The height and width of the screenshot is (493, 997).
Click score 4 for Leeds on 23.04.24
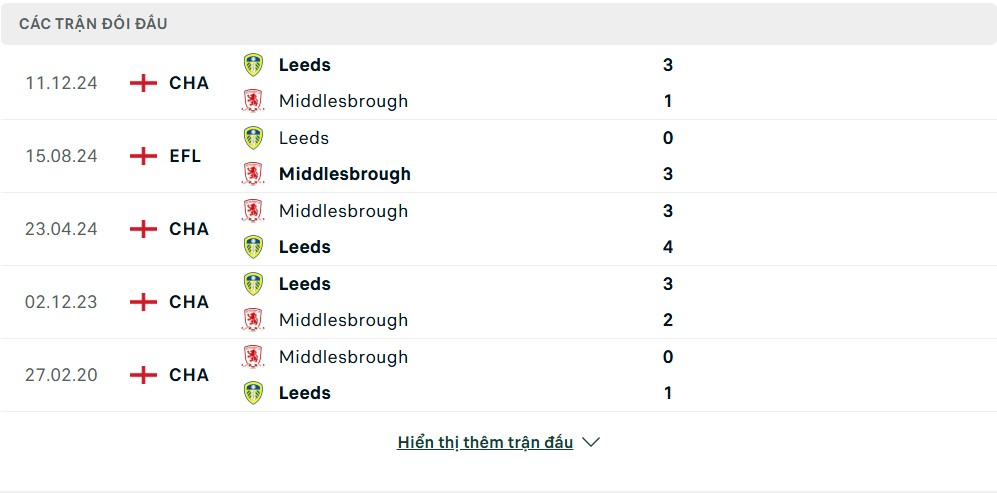(x=668, y=247)
